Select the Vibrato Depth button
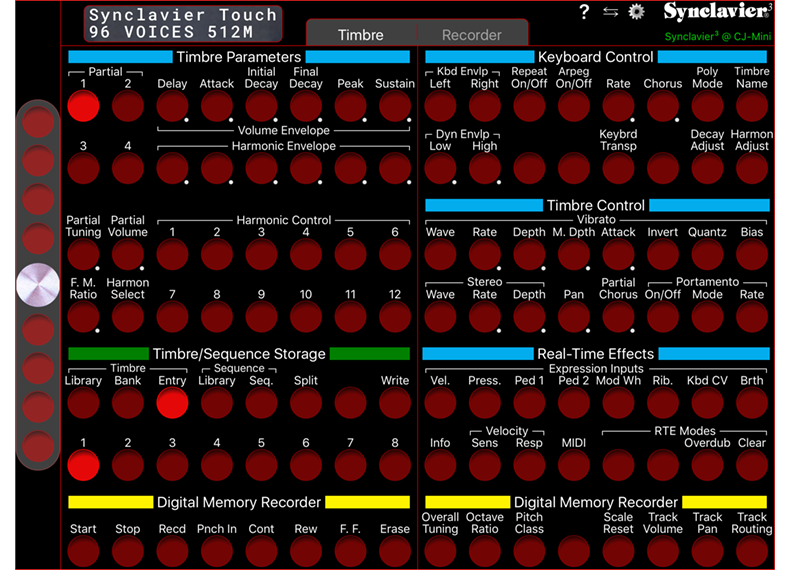Image resolution: width=790 pixels, height=570 pixels. tap(529, 255)
